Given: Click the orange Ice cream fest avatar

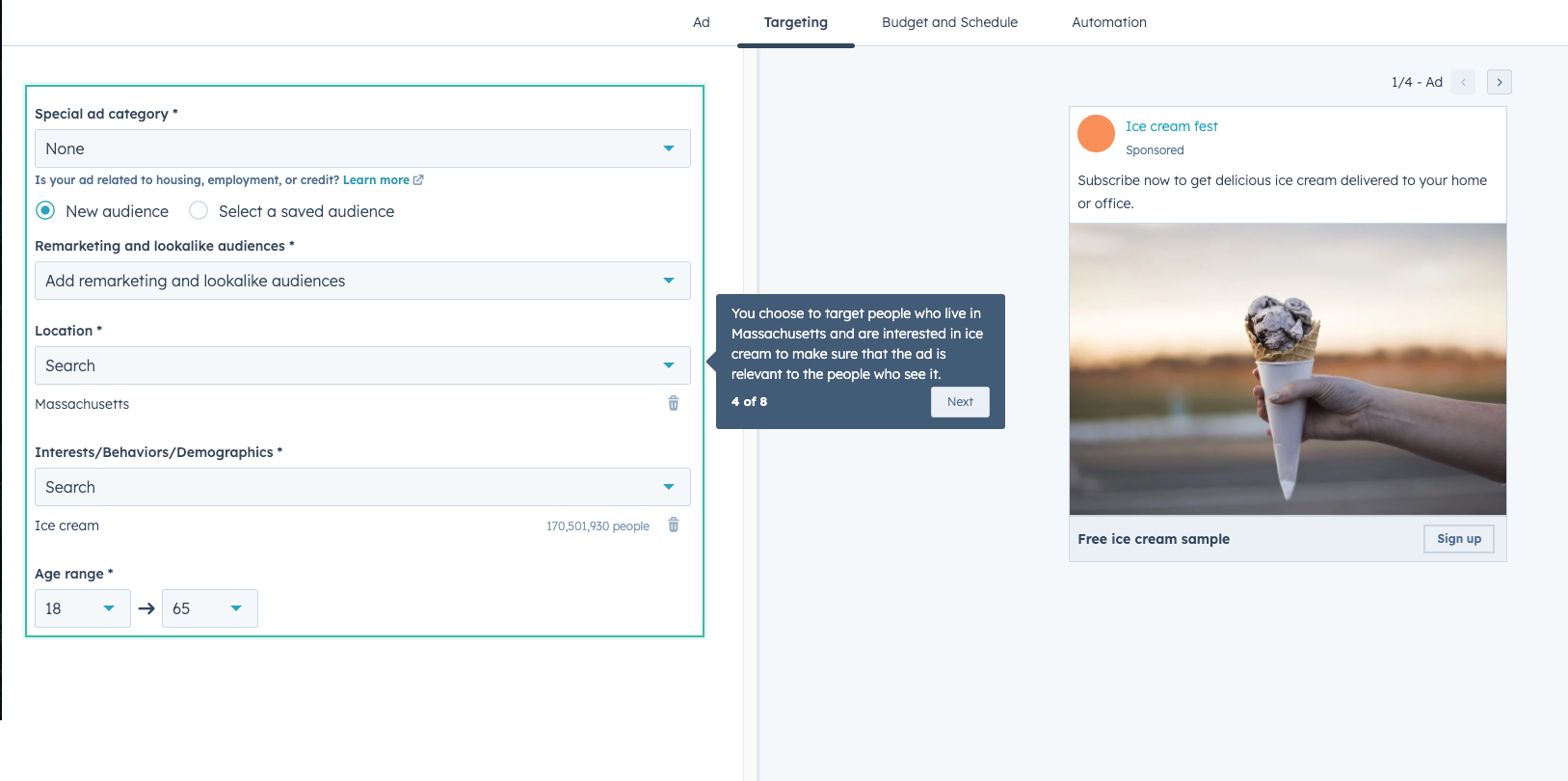Looking at the screenshot, I should click(x=1096, y=134).
